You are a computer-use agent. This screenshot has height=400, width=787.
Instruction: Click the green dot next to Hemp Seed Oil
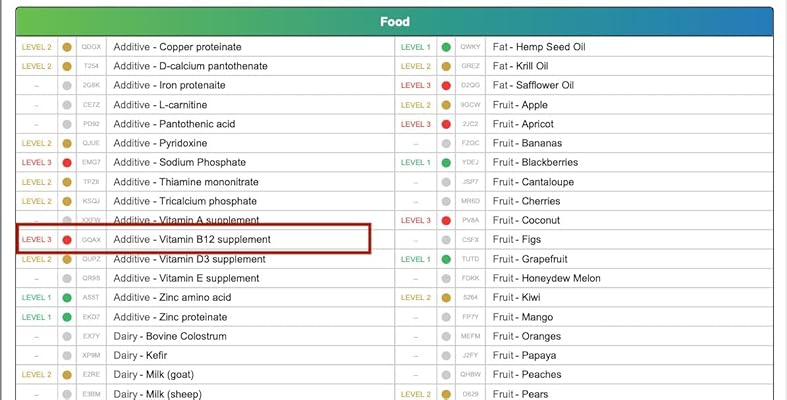[x=446, y=47]
